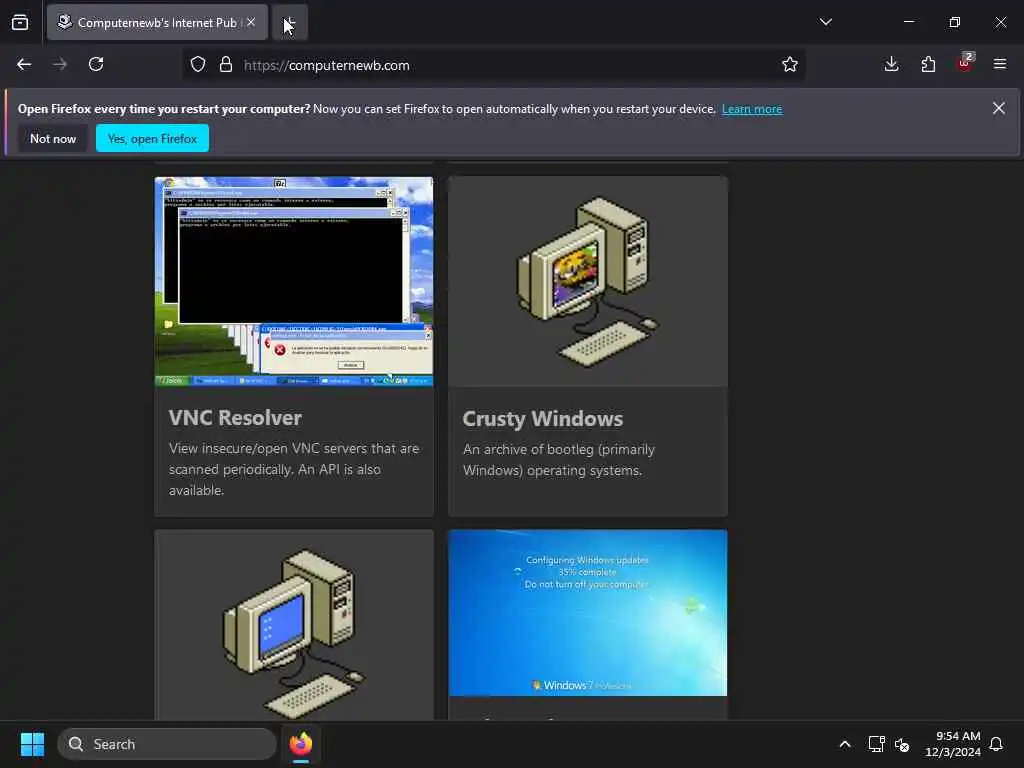This screenshot has width=1024, height=768.
Task: Open the notifications bell icon
Action: coord(996,744)
